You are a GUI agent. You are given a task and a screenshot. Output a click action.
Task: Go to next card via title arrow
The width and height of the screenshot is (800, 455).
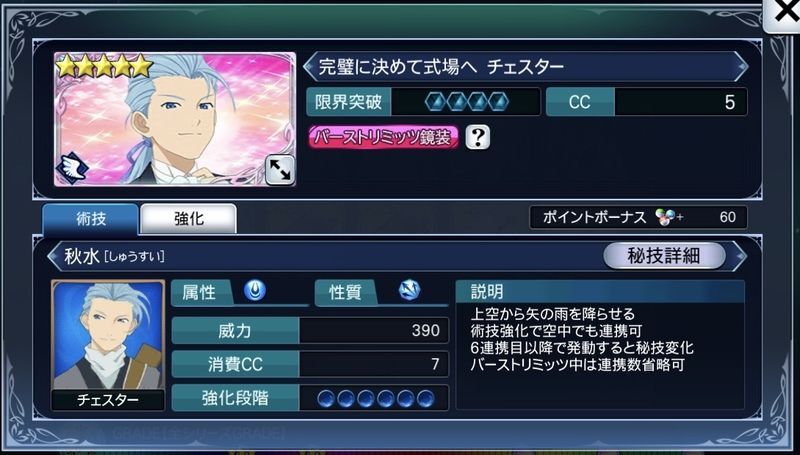click(x=742, y=66)
